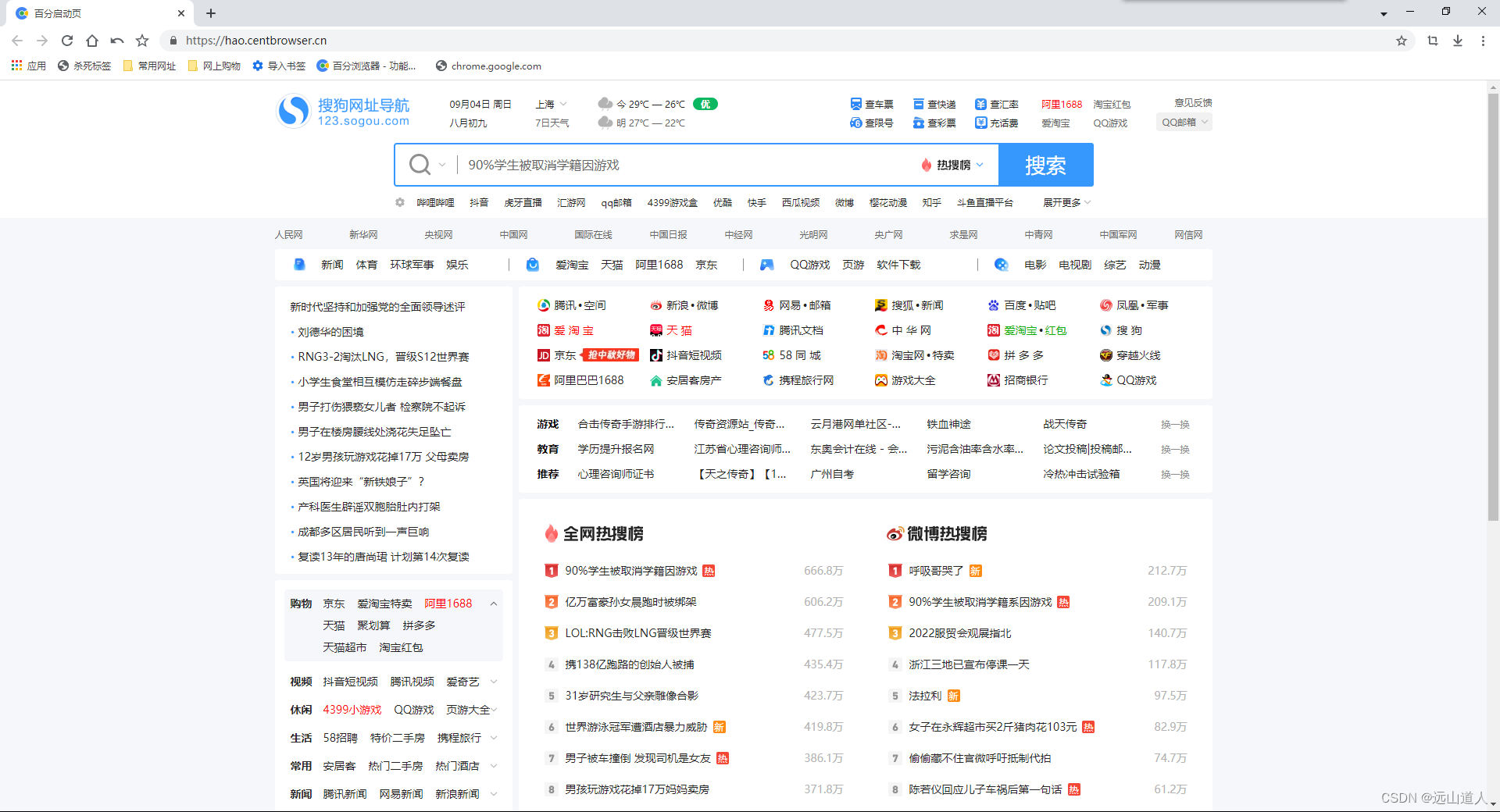Open 查快递 express tracking
This screenshot has height=812, width=1500.
(x=934, y=104)
